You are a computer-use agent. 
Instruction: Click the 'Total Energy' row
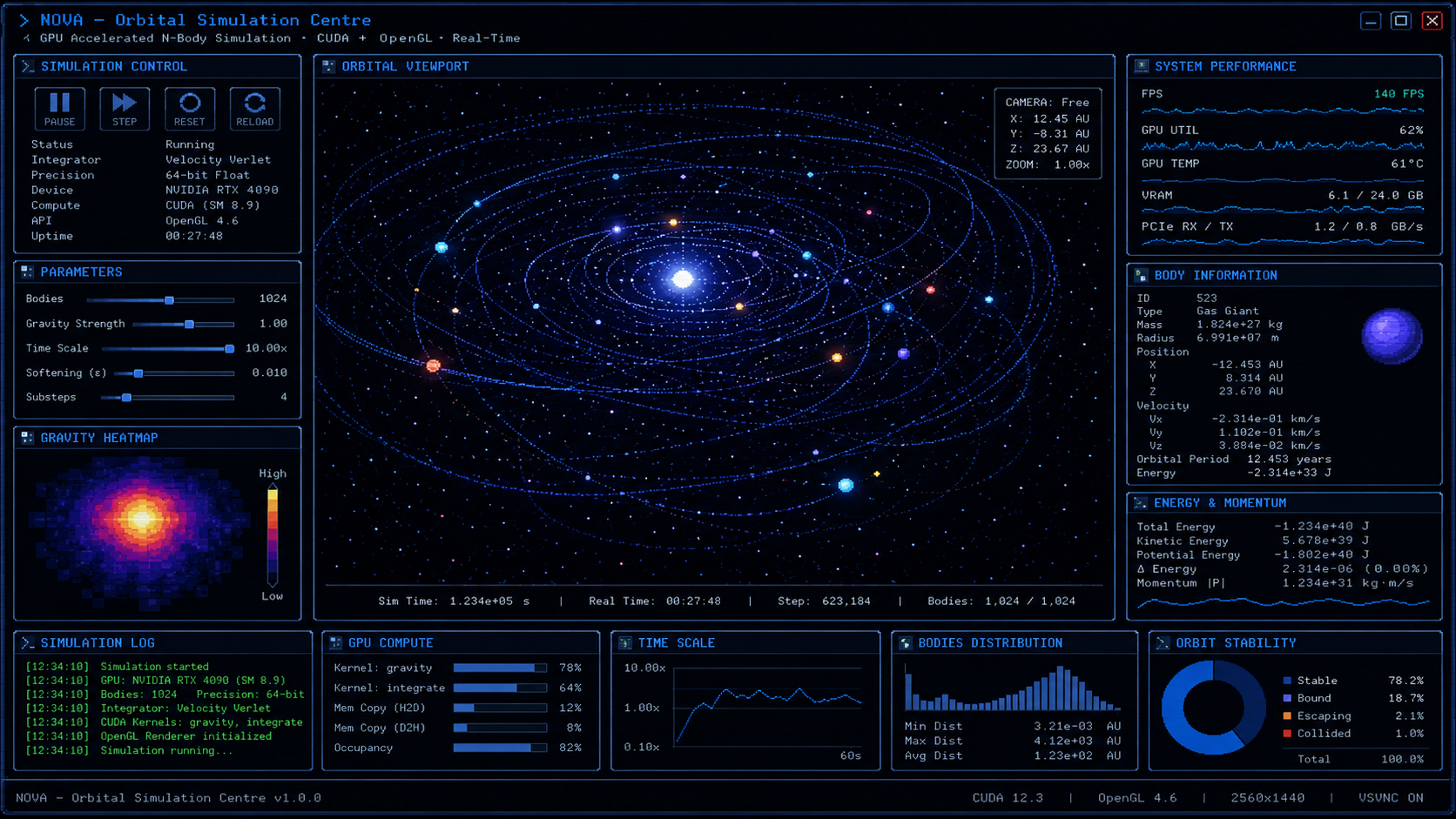point(1253,527)
